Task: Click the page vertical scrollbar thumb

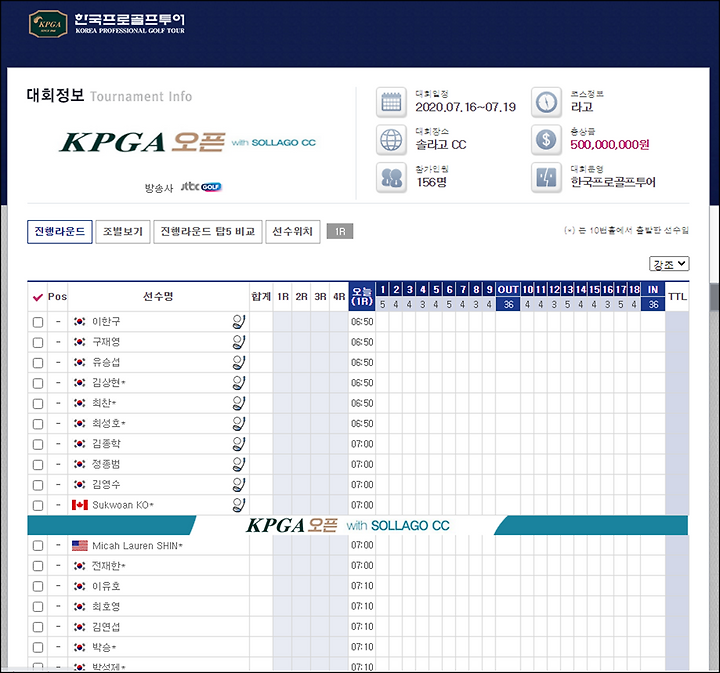Action: pyautogui.click(x=714, y=297)
